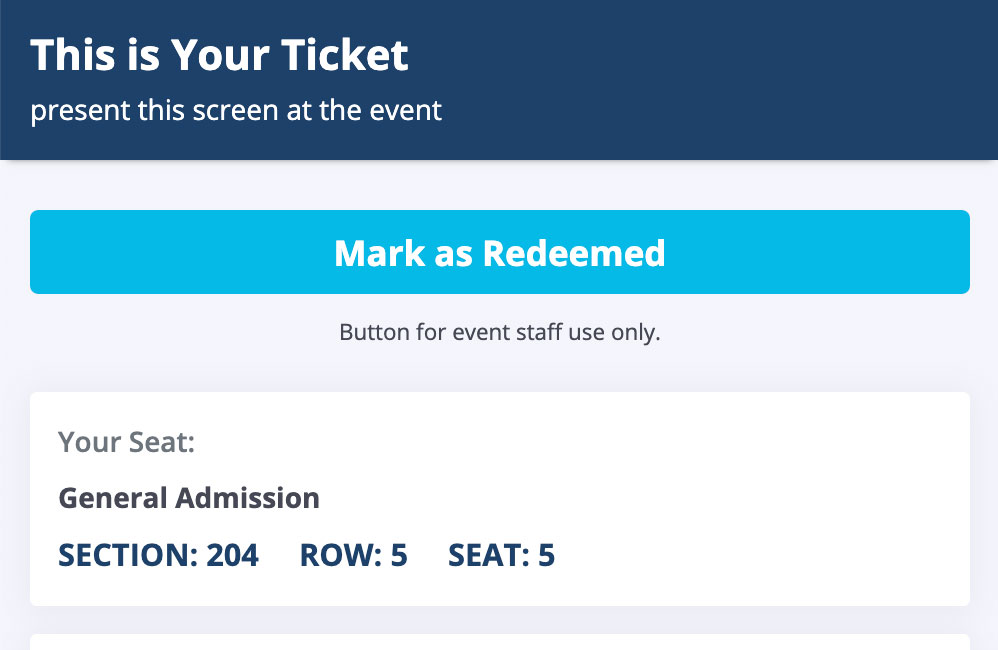Click the partially visible card at the bottom
Image resolution: width=998 pixels, height=650 pixels.
[500, 641]
